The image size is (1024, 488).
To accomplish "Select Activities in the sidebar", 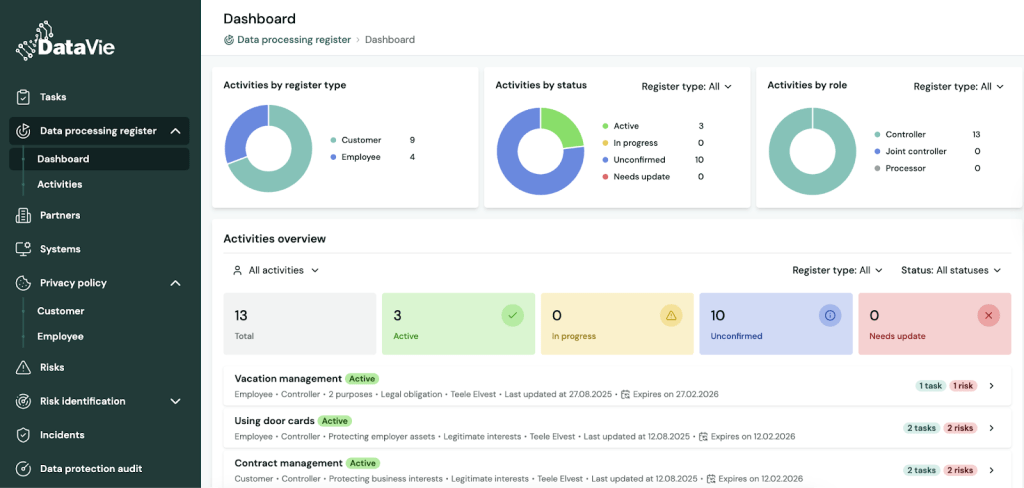I will click(60, 184).
